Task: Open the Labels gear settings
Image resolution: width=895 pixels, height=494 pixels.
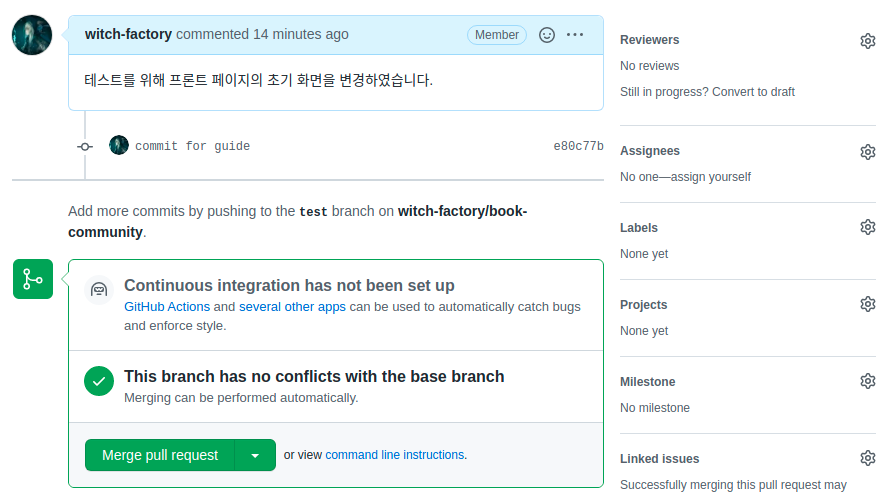Action: (867, 228)
